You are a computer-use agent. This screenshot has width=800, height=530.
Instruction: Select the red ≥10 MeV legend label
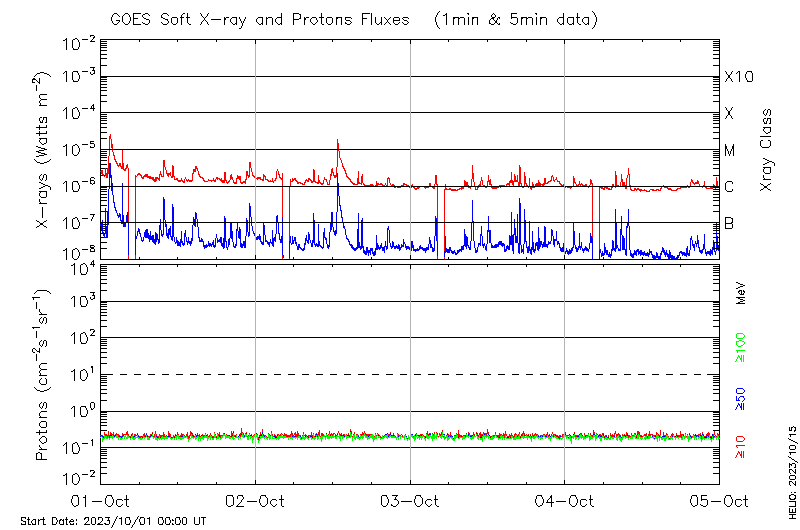741,444
